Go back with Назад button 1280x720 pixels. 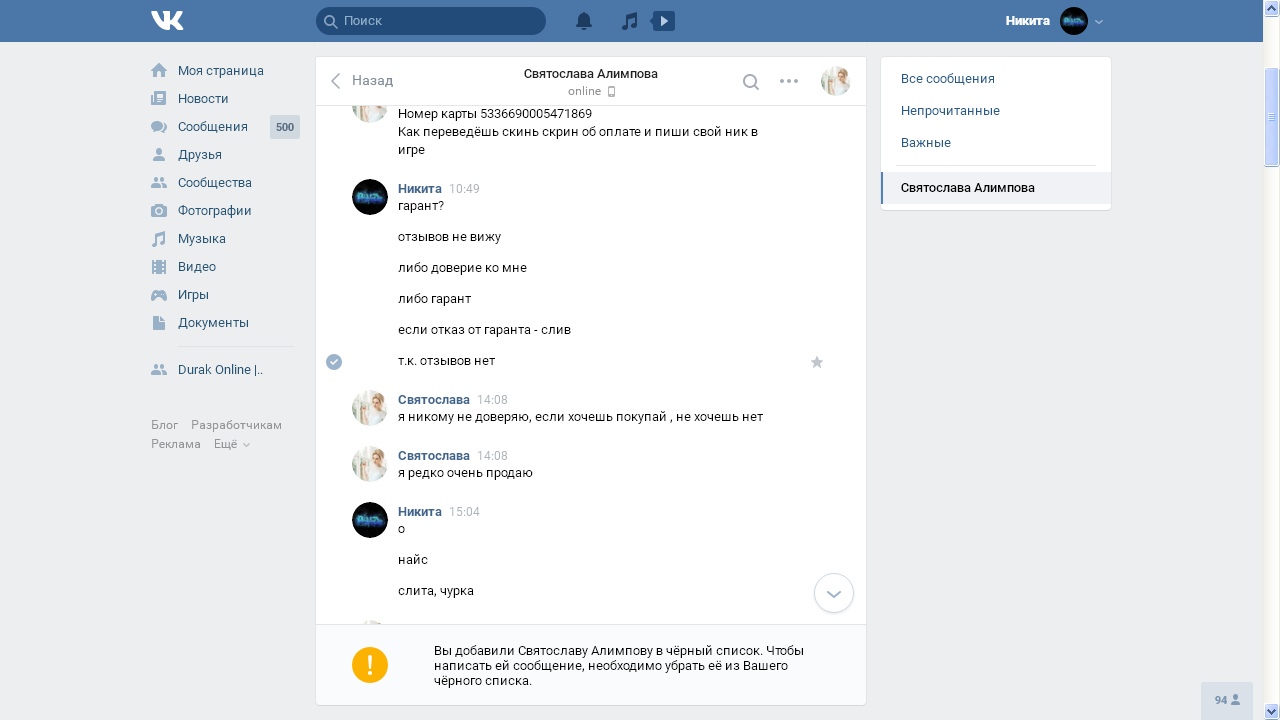point(362,81)
